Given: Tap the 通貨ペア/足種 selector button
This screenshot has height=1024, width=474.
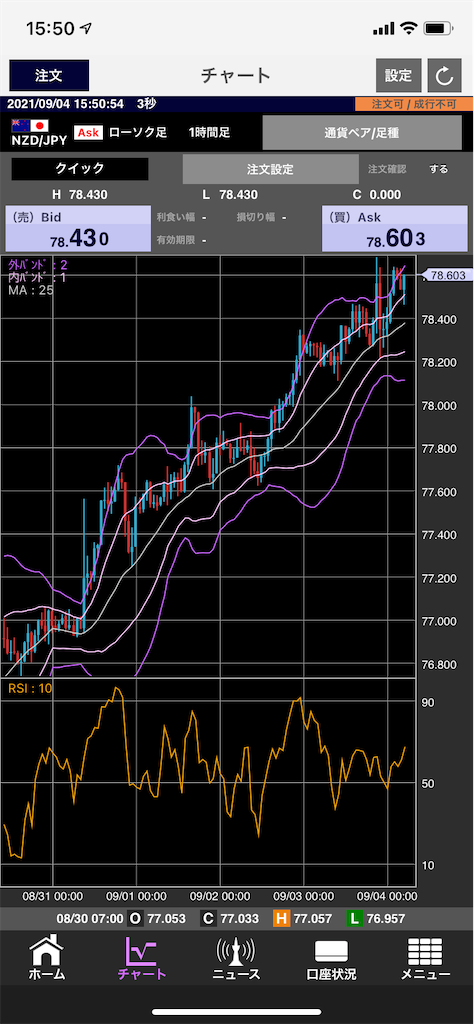Looking at the screenshot, I should tap(362, 133).
